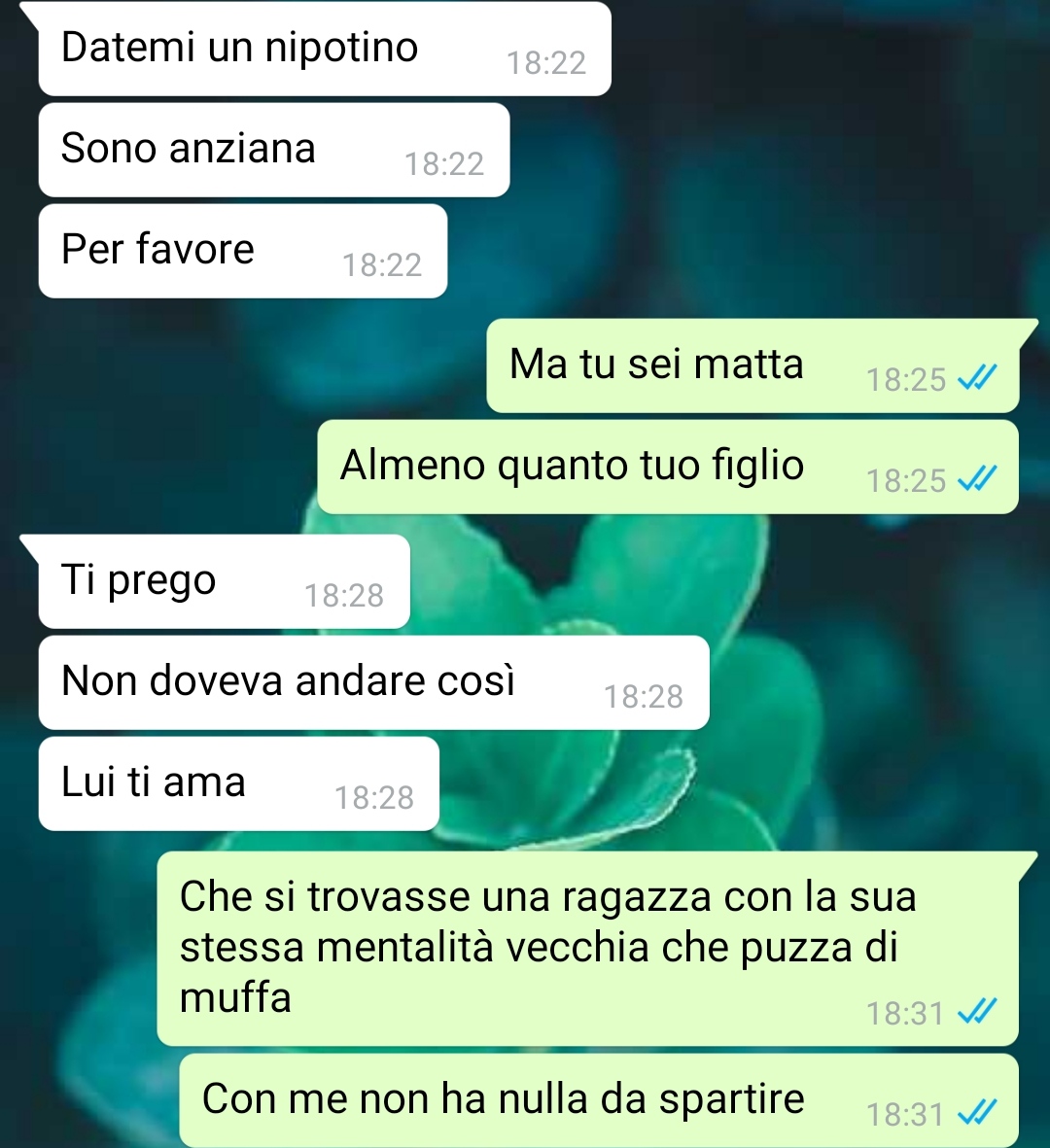
Task: Click double-check icon on 'Almeno quanto tuo figlio'
Action: click(x=977, y=479)
